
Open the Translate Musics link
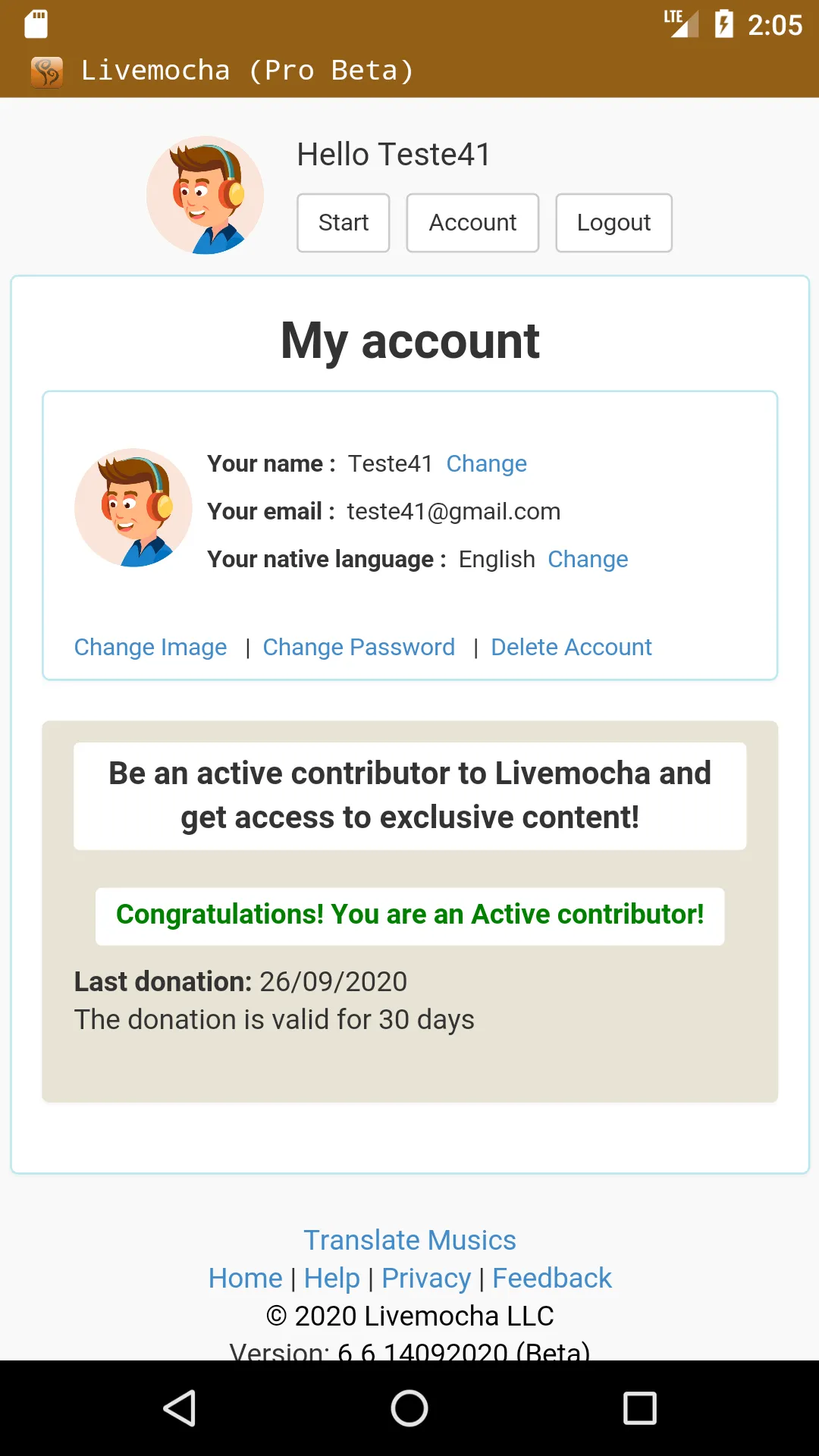click(409, 1240)
